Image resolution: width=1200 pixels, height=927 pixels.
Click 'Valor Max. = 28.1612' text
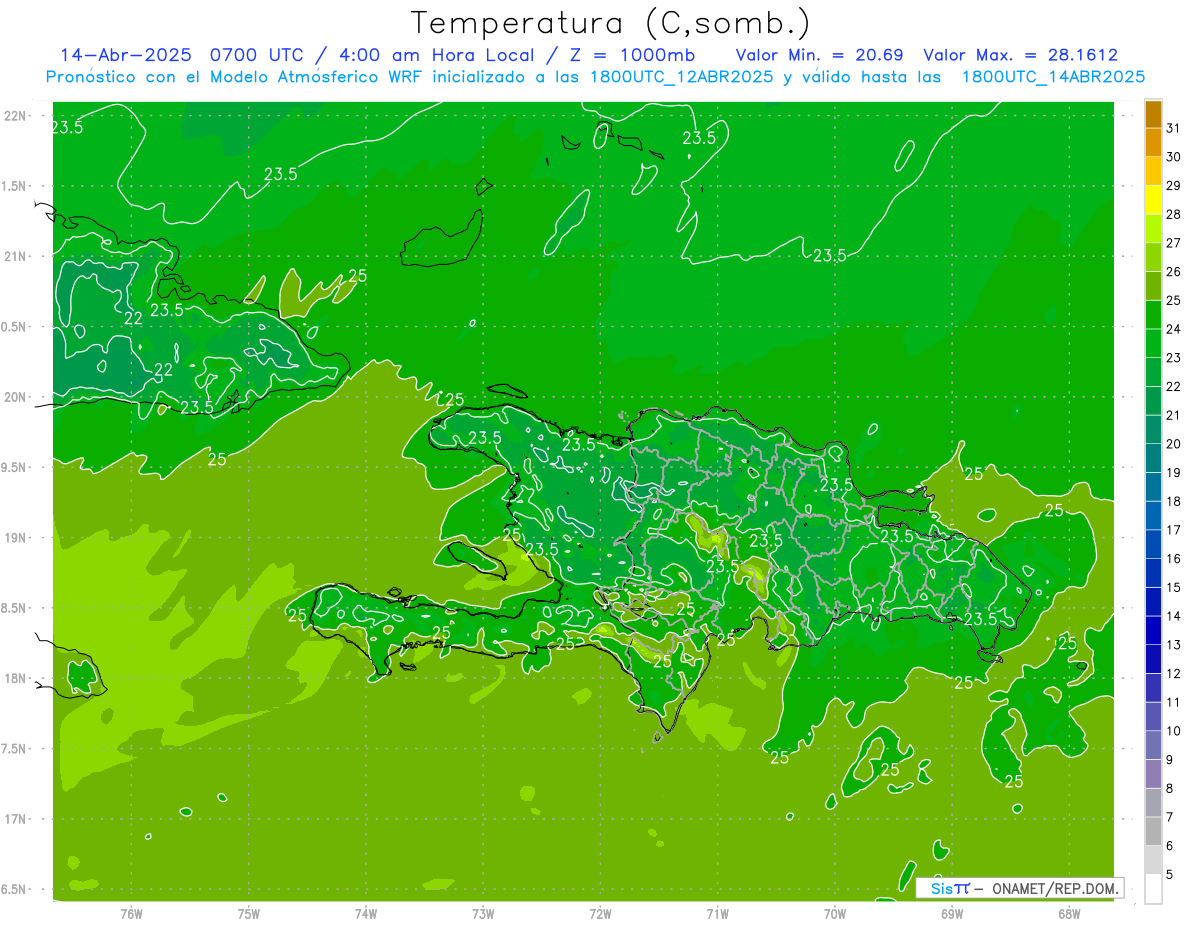click(1021, 55)
